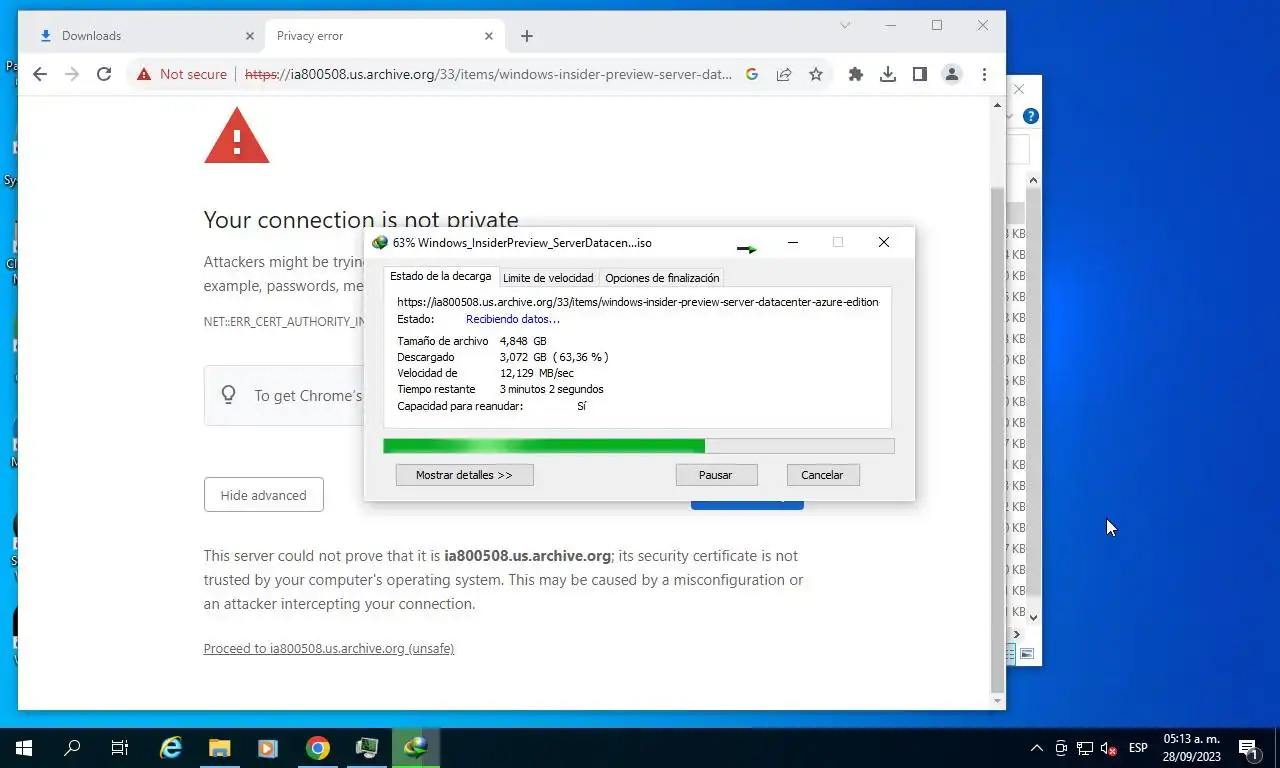Cancel the download with Cancelar

(822, 475)
